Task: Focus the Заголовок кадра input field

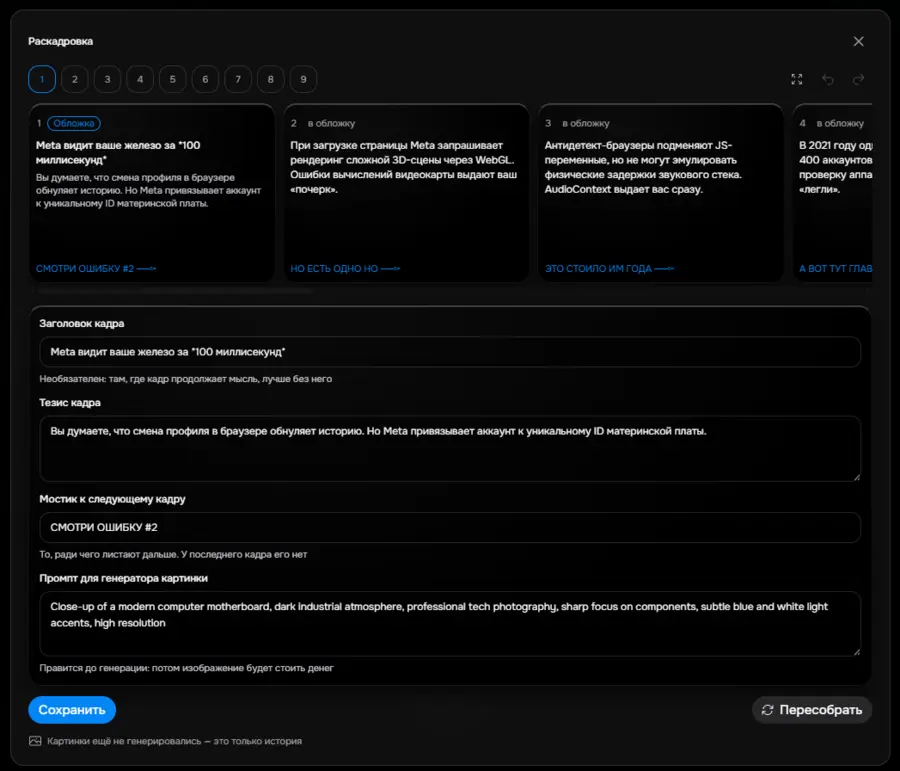Action: click(450, 352)
